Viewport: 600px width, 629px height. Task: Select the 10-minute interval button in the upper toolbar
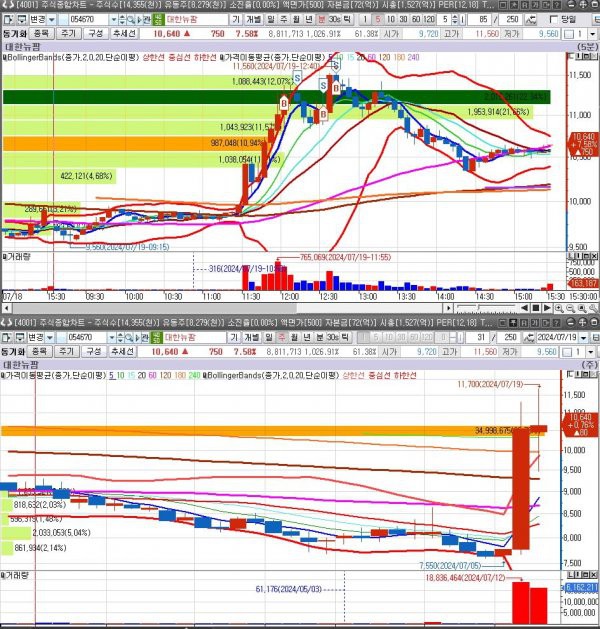tap(391, 19)
